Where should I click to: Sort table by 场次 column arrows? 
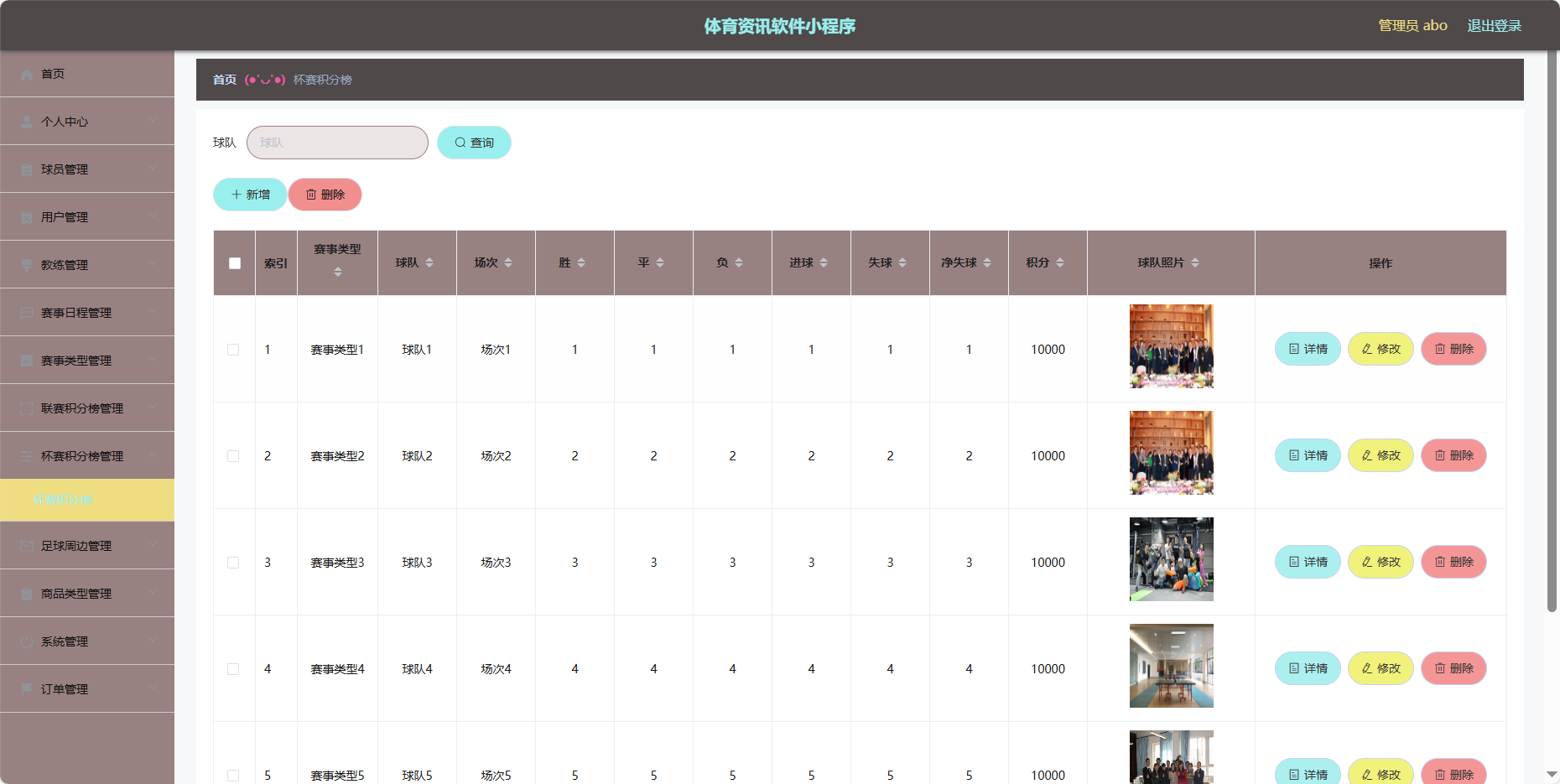(508, 263)
